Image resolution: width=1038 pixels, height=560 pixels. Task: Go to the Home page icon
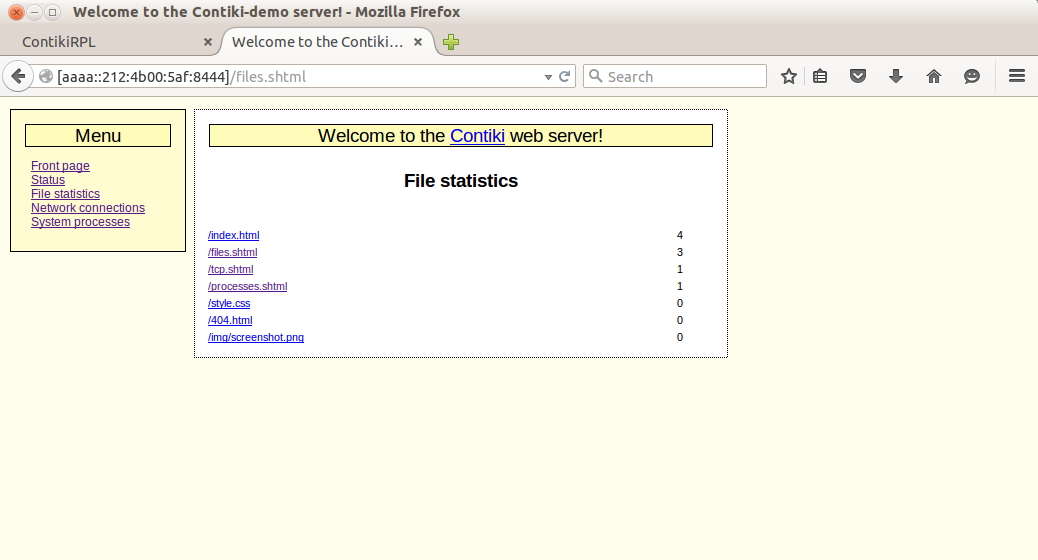pos(934,77)
